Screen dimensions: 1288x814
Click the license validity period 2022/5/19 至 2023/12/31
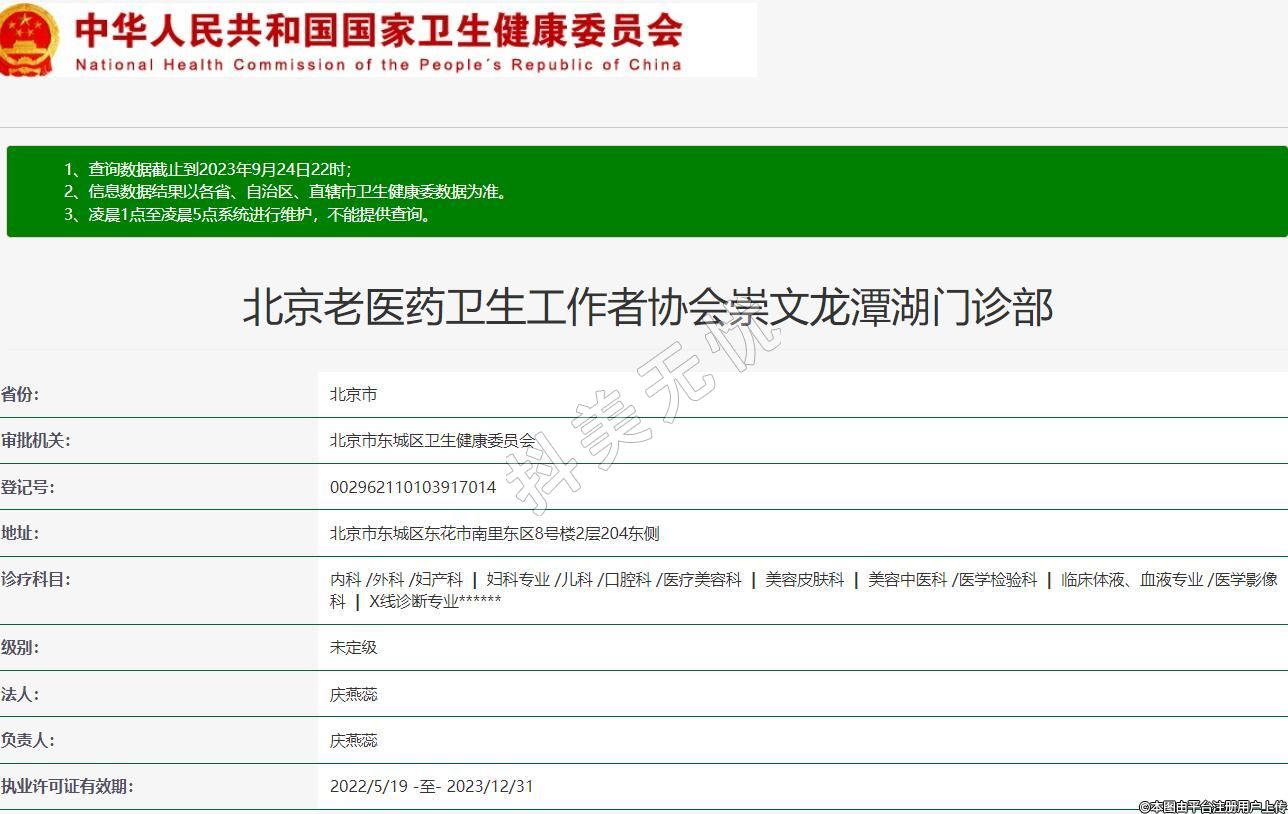(x=431, y=787)
